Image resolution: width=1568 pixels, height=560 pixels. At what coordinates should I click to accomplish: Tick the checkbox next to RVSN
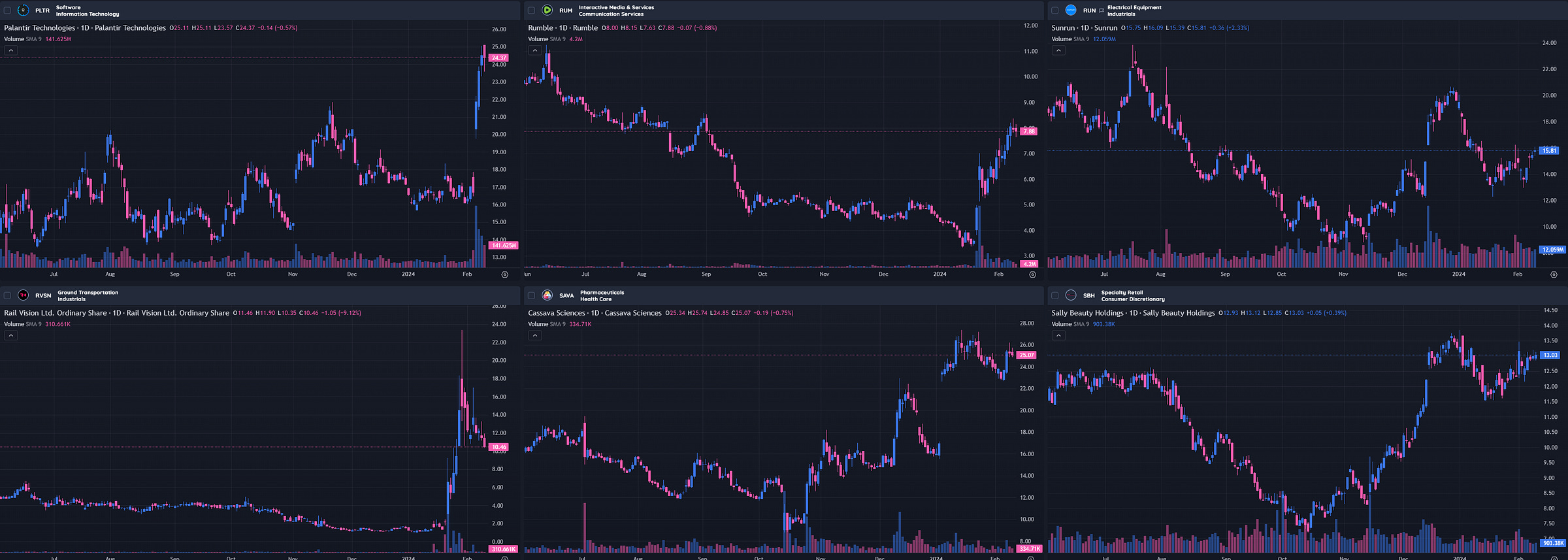[8, 295]
